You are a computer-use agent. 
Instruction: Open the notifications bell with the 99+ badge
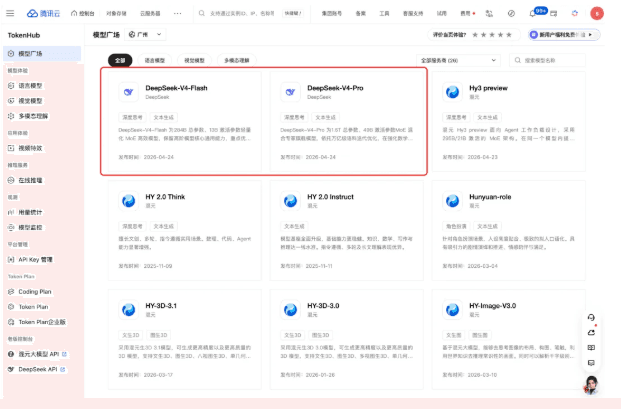[533, 13]
